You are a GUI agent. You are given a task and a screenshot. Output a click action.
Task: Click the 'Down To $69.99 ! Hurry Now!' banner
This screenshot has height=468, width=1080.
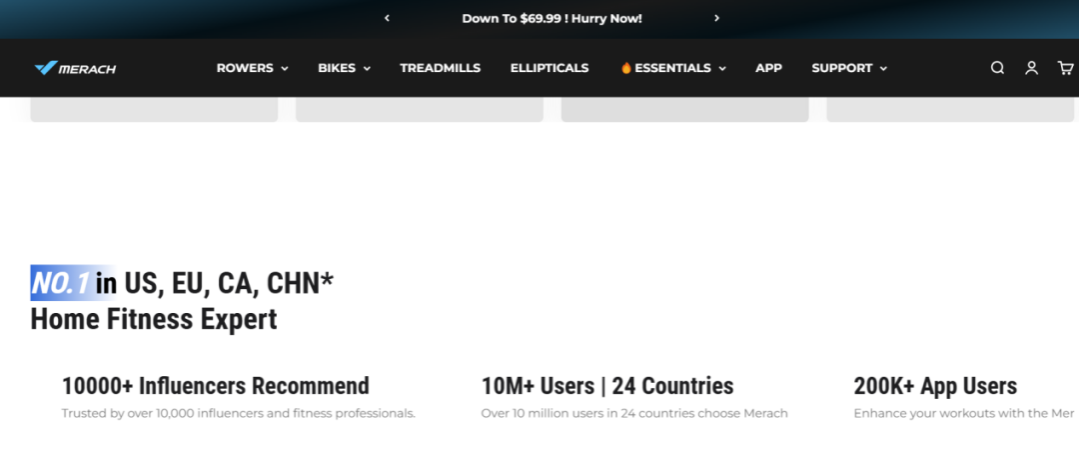(552, 19)
